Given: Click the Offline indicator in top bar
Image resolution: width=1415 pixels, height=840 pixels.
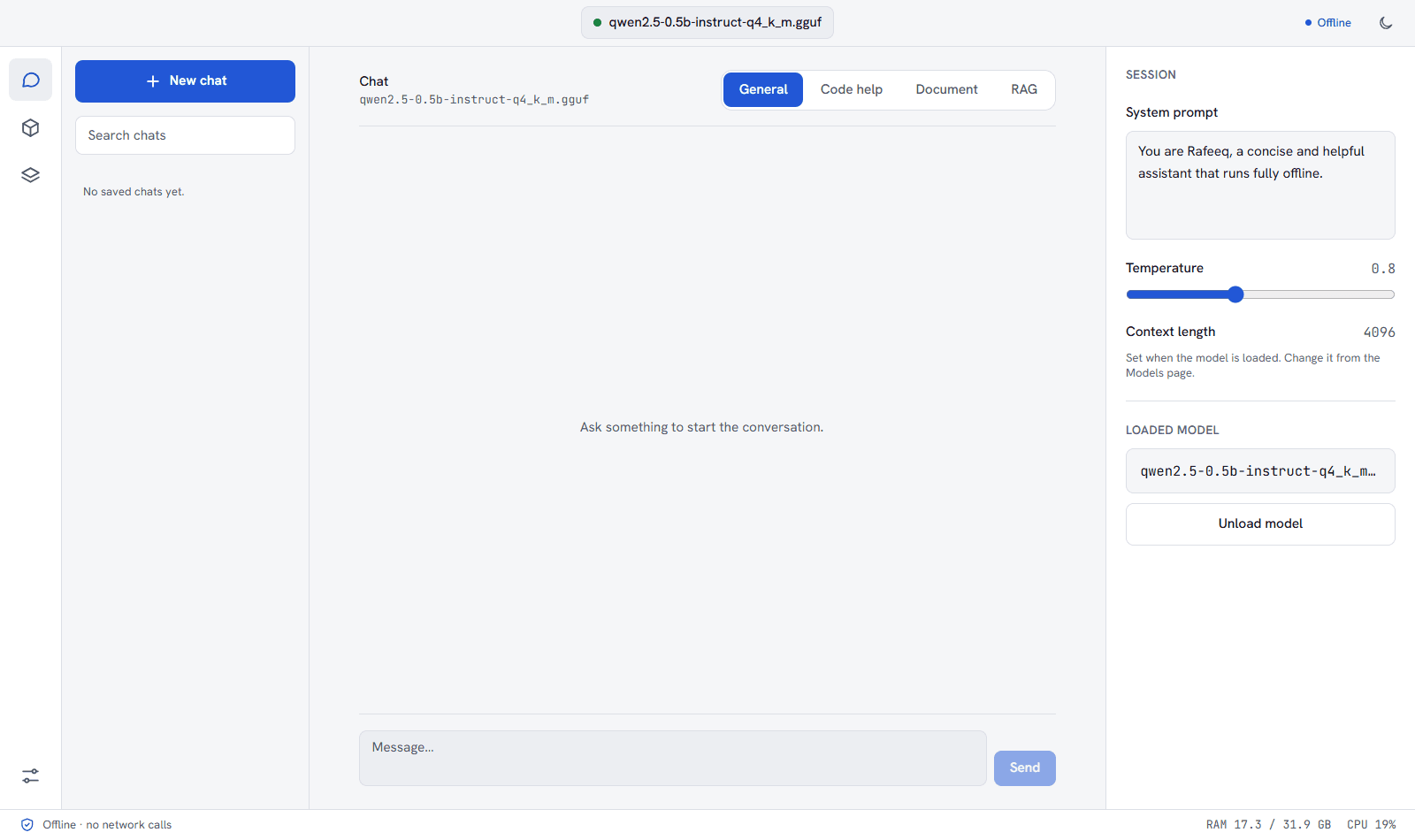Looking at the screenshot, I should click(1328, 23).
